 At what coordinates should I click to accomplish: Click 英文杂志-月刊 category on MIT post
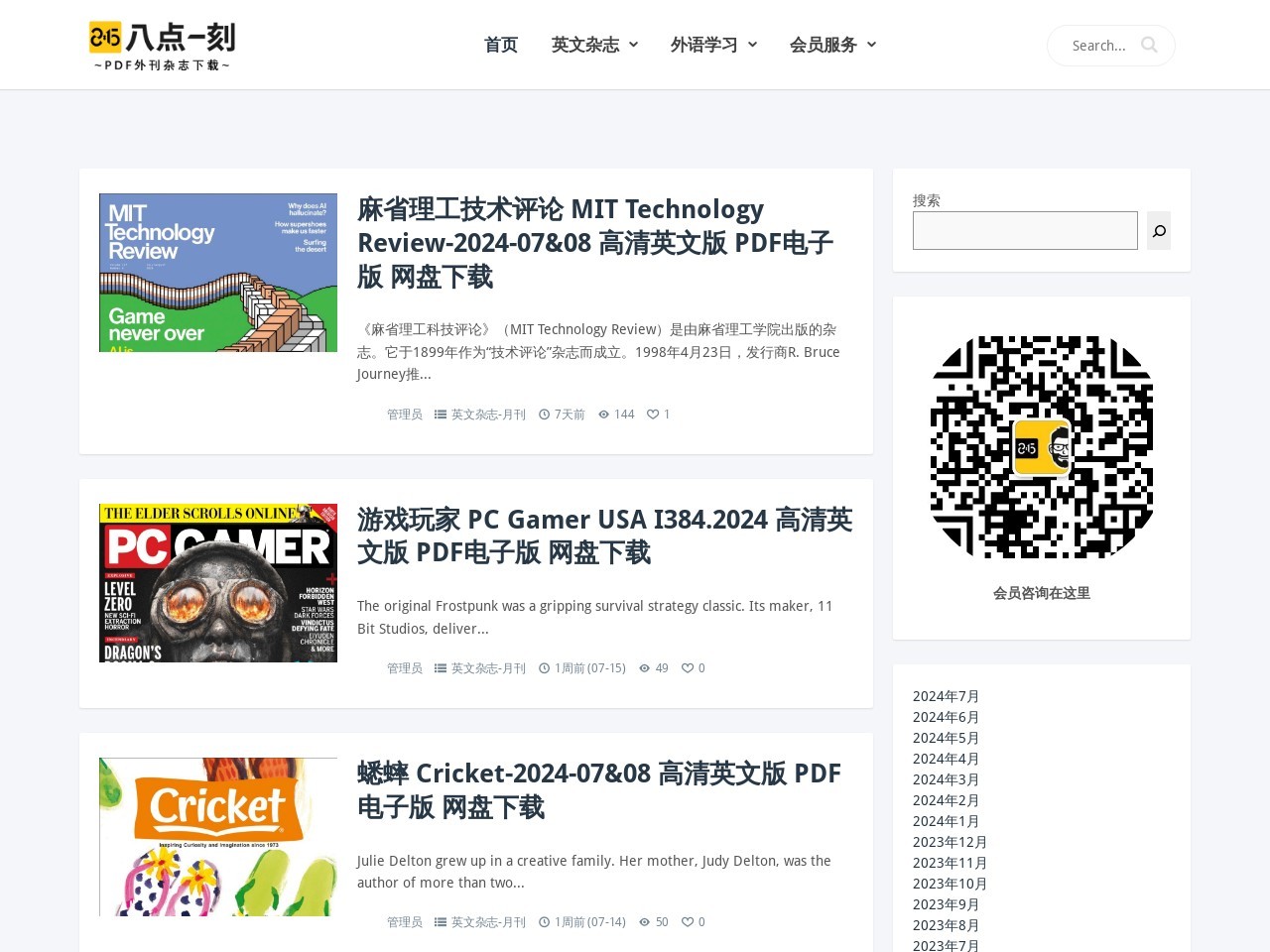tap(488, 415)
